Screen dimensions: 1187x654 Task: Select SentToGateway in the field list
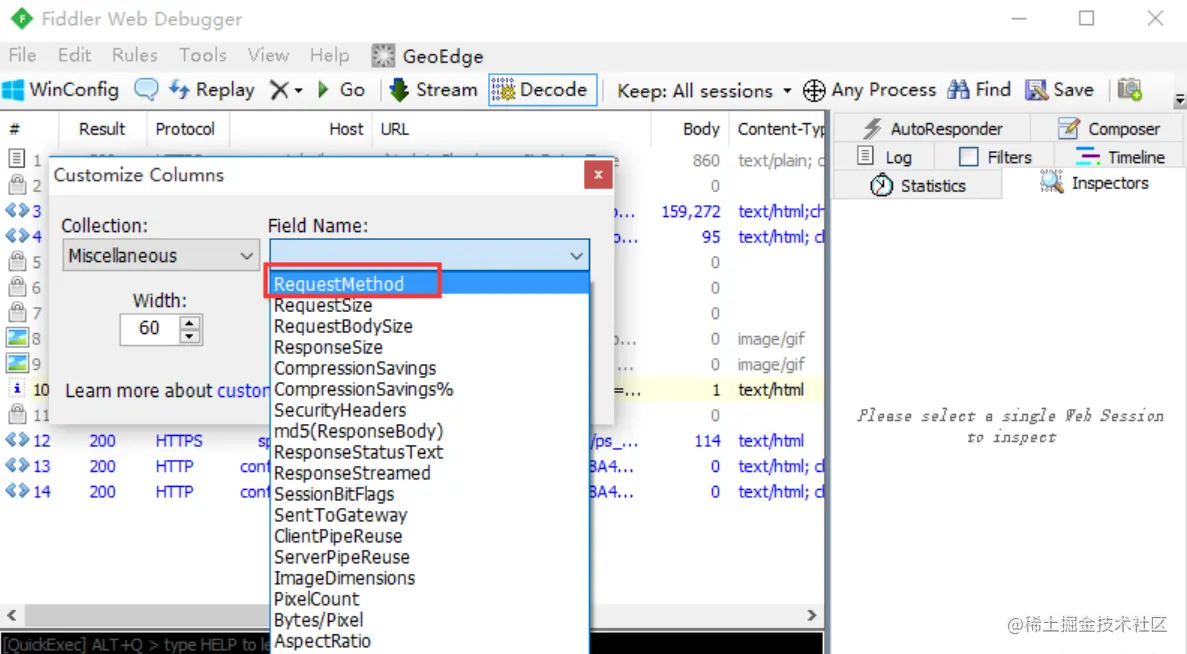point(429,515)
